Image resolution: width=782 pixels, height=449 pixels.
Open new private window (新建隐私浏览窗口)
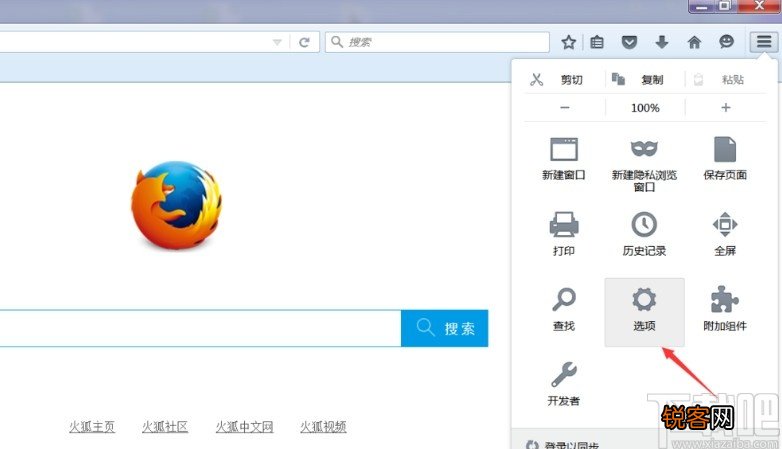pos(644,165)
